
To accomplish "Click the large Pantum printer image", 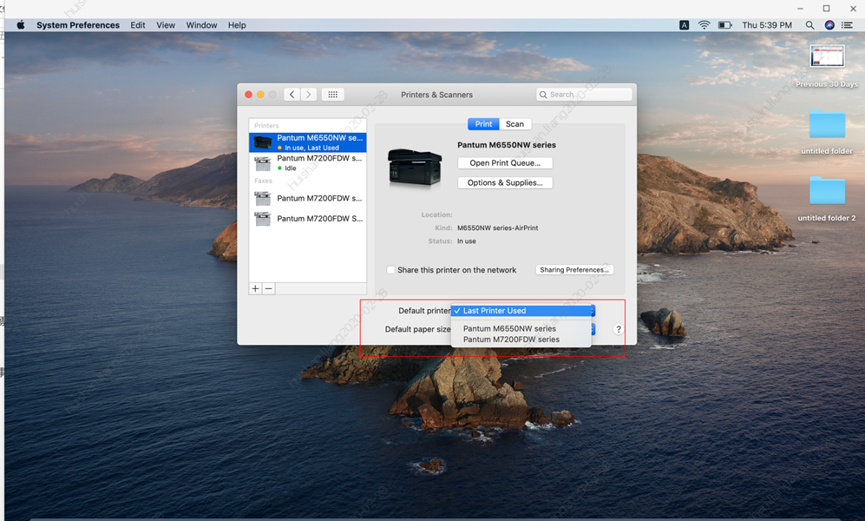I will (x=415, y=168).
